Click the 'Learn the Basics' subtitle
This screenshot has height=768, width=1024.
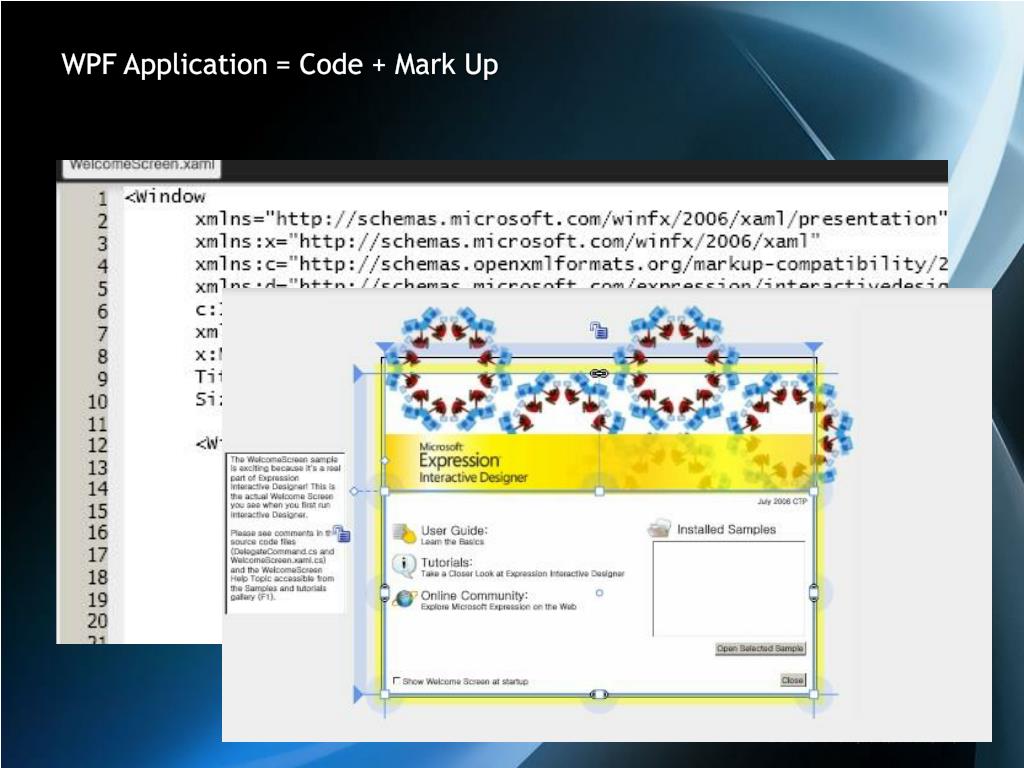click(x=453, y=542)
